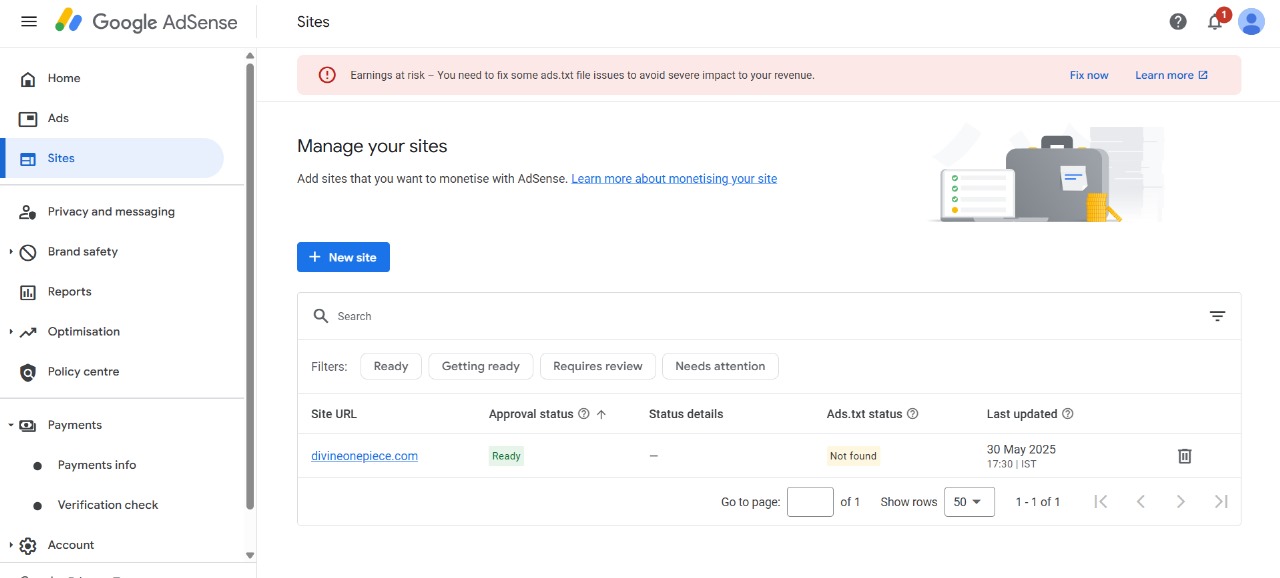This screenshot has width=1280, height=578.
Task: Click the Brand safety blocked-circle icon
Action: point(28,252)
